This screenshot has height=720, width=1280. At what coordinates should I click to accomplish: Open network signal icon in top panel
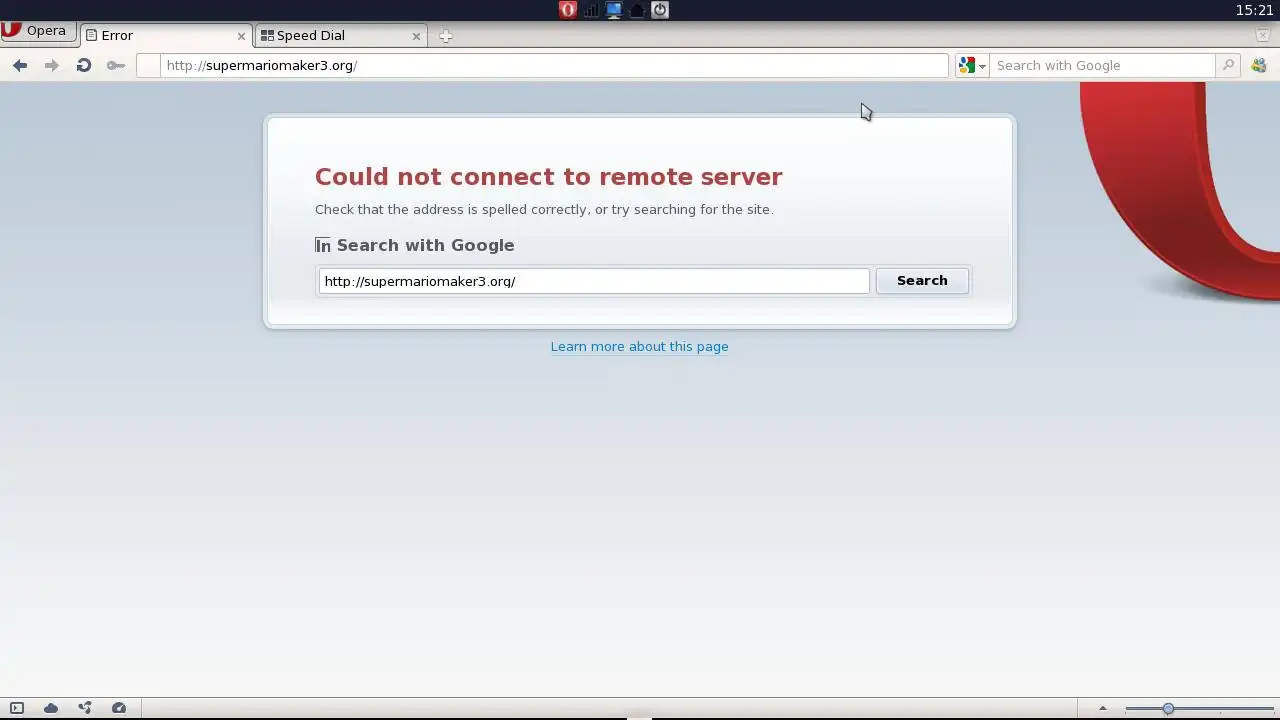pyautogui.click(x=591, y=10)
